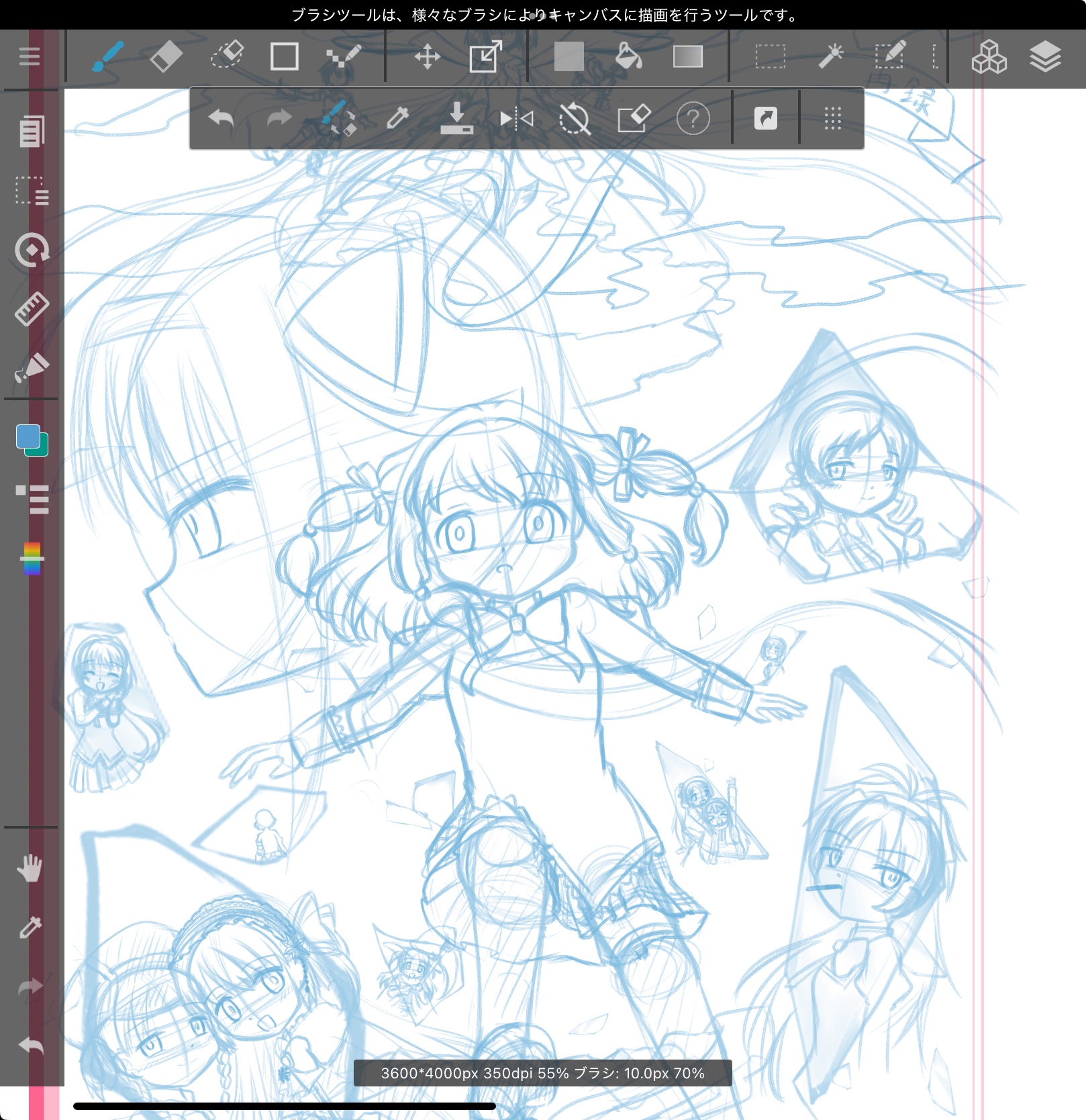This screenshot has width=1086, height=1120.
Task: Select the Bucket fill tool
Action: click(x=628, y=56)
